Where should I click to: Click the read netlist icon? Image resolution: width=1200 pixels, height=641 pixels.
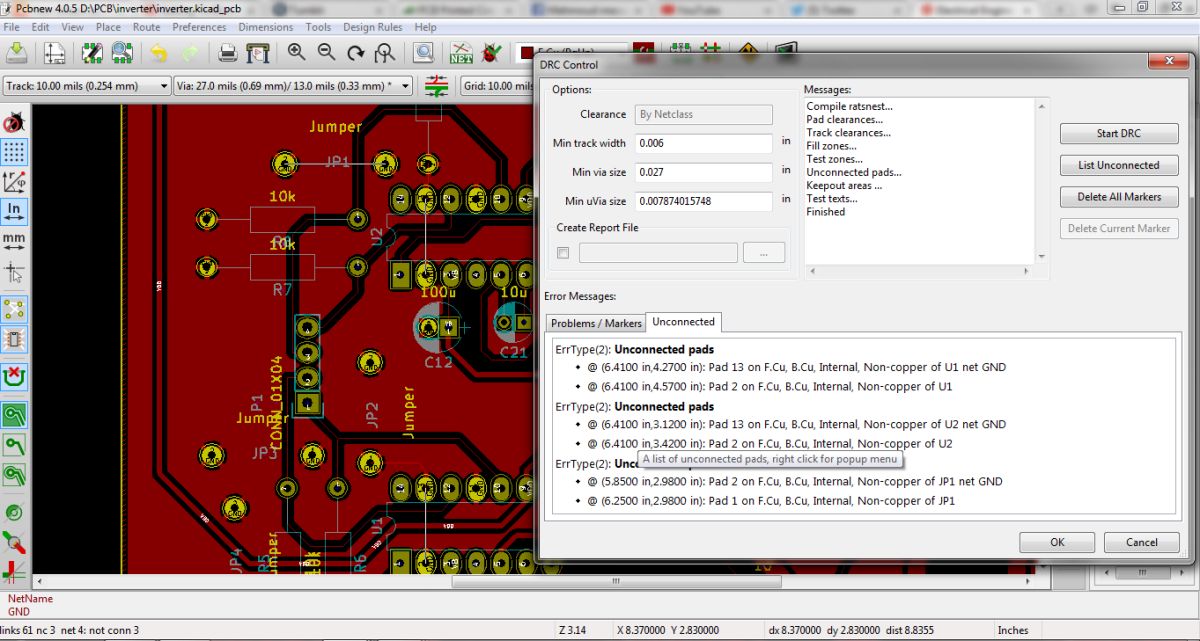tap(461, 52)
